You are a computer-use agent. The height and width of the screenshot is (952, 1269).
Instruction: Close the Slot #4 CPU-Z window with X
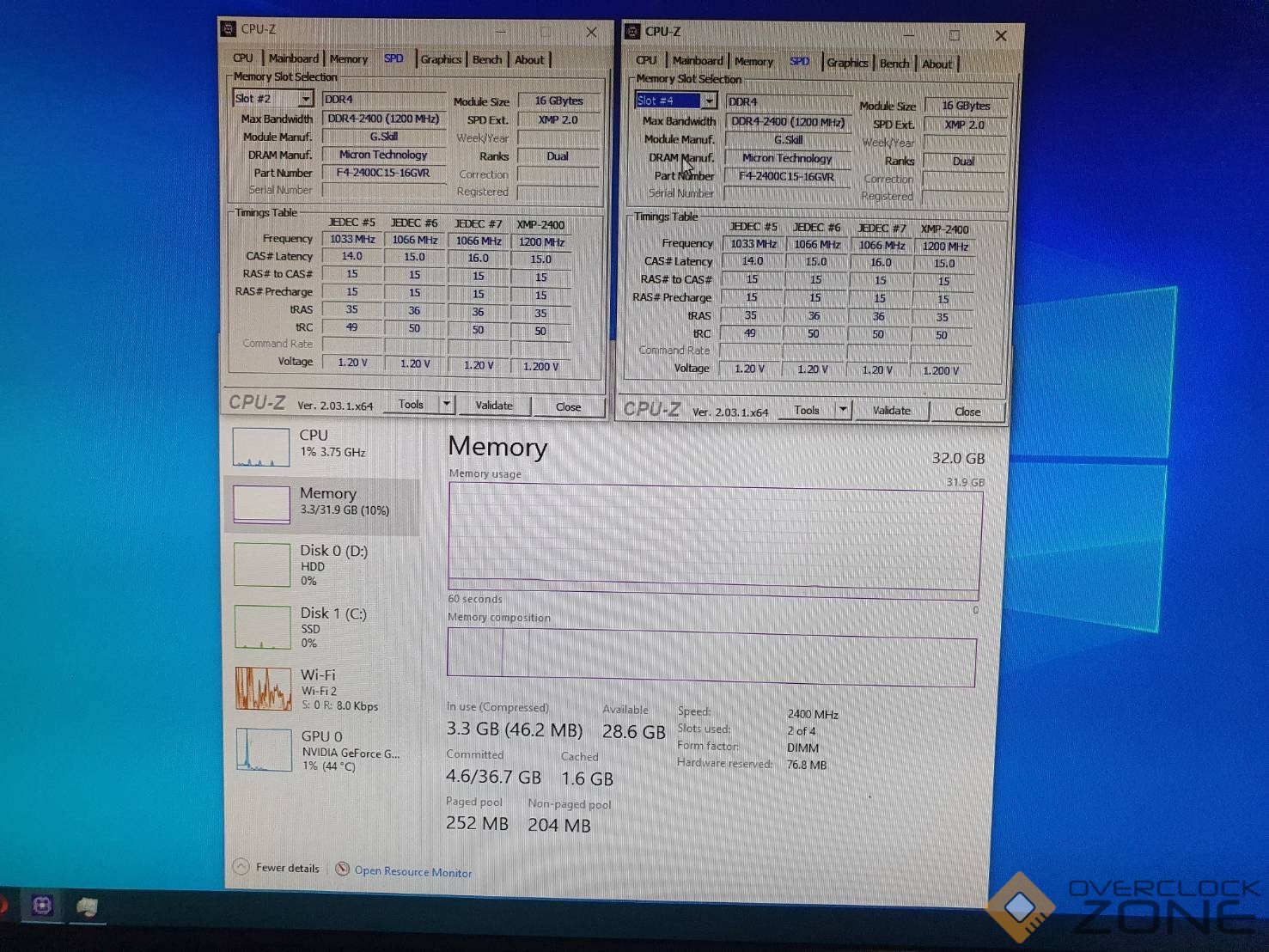click(x=1001, y=36)
